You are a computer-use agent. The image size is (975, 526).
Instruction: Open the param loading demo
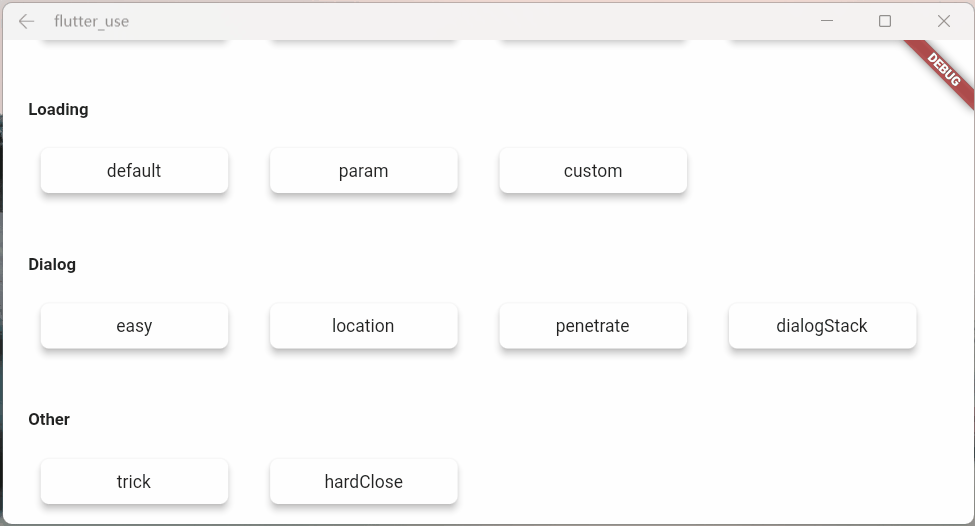click(364, 170)
